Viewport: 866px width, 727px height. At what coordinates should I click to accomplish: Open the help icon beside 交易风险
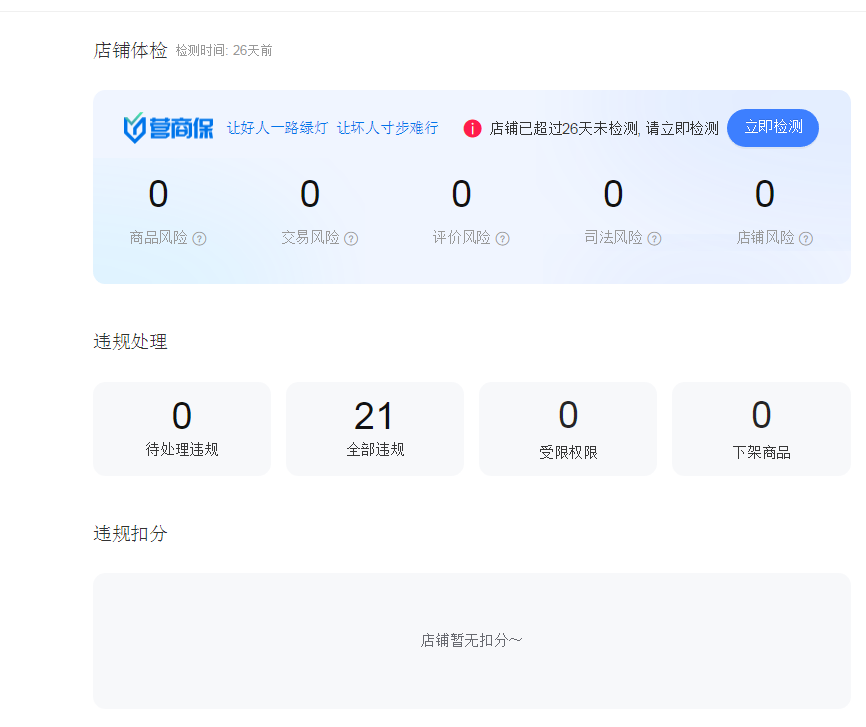pos(352,239)
